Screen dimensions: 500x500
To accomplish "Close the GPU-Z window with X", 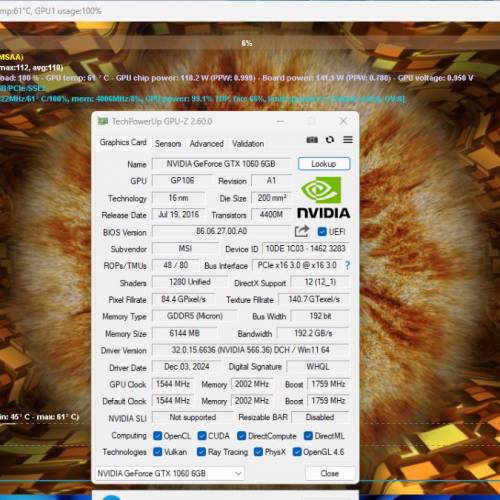I will pyautogui.click(x=343, y=121).
